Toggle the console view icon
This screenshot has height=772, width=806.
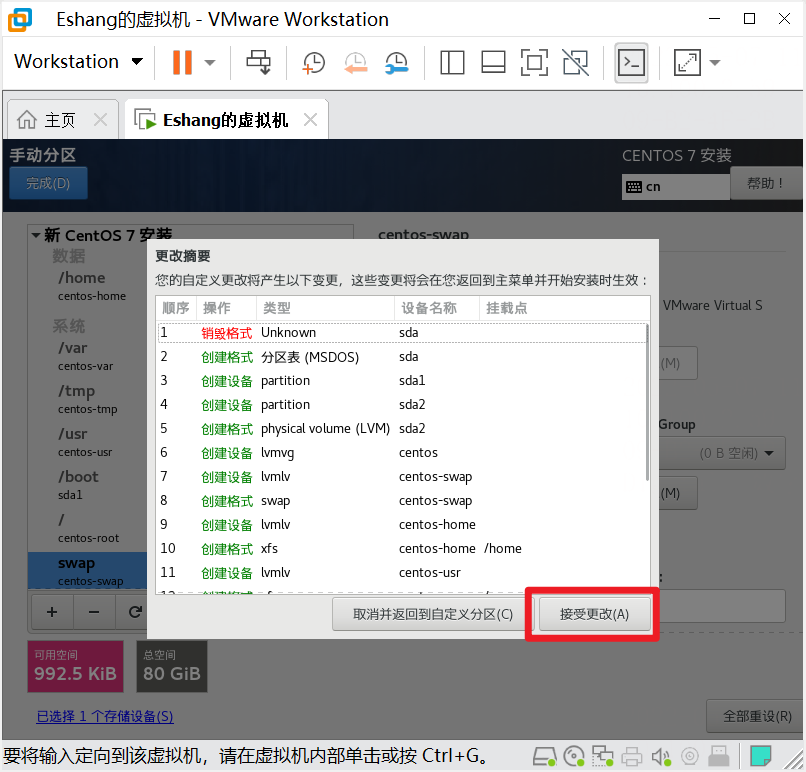(x=631, y=63)
